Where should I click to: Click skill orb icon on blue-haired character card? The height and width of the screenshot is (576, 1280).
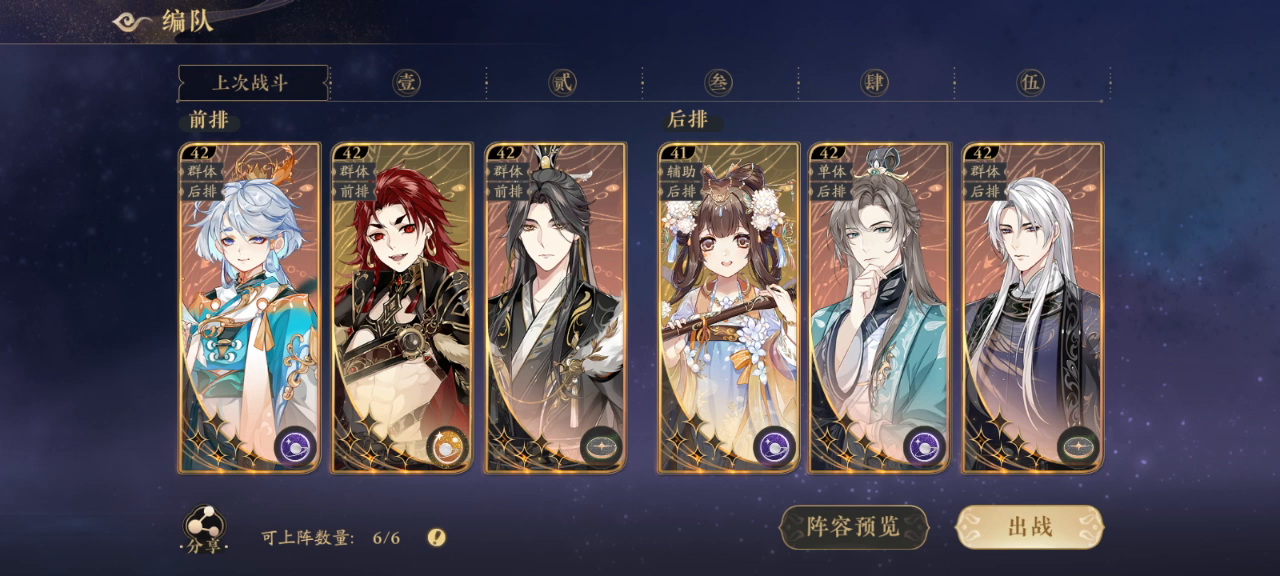coord(295,446)
